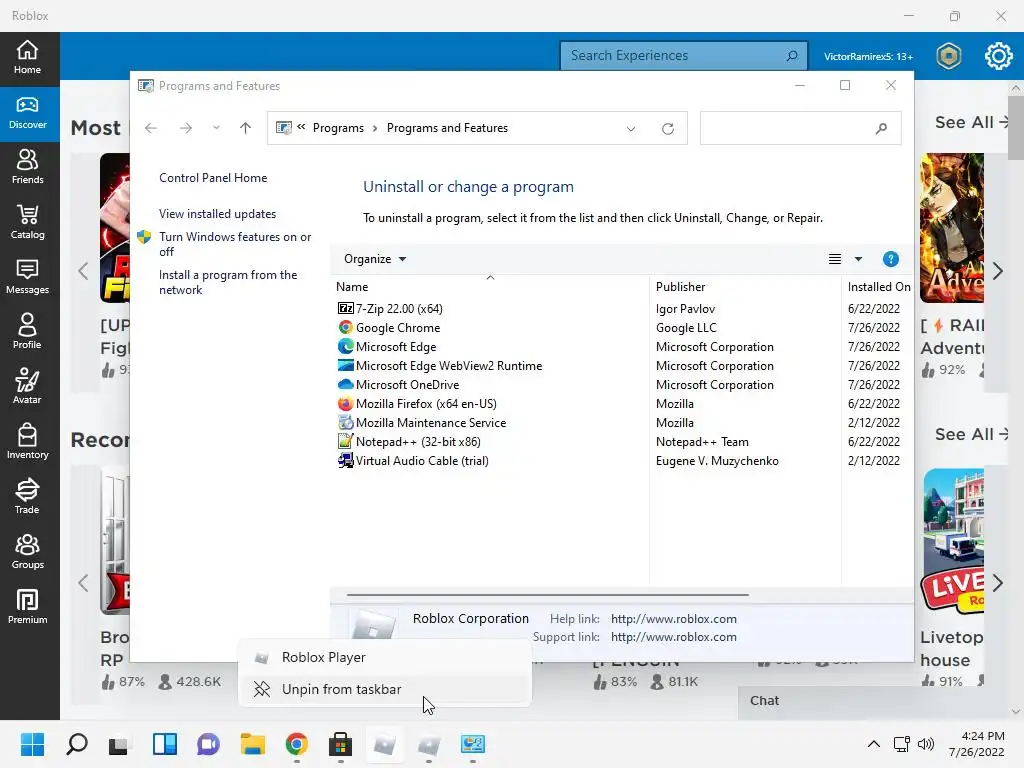Go up one level in Control Panel

point(245,128)
